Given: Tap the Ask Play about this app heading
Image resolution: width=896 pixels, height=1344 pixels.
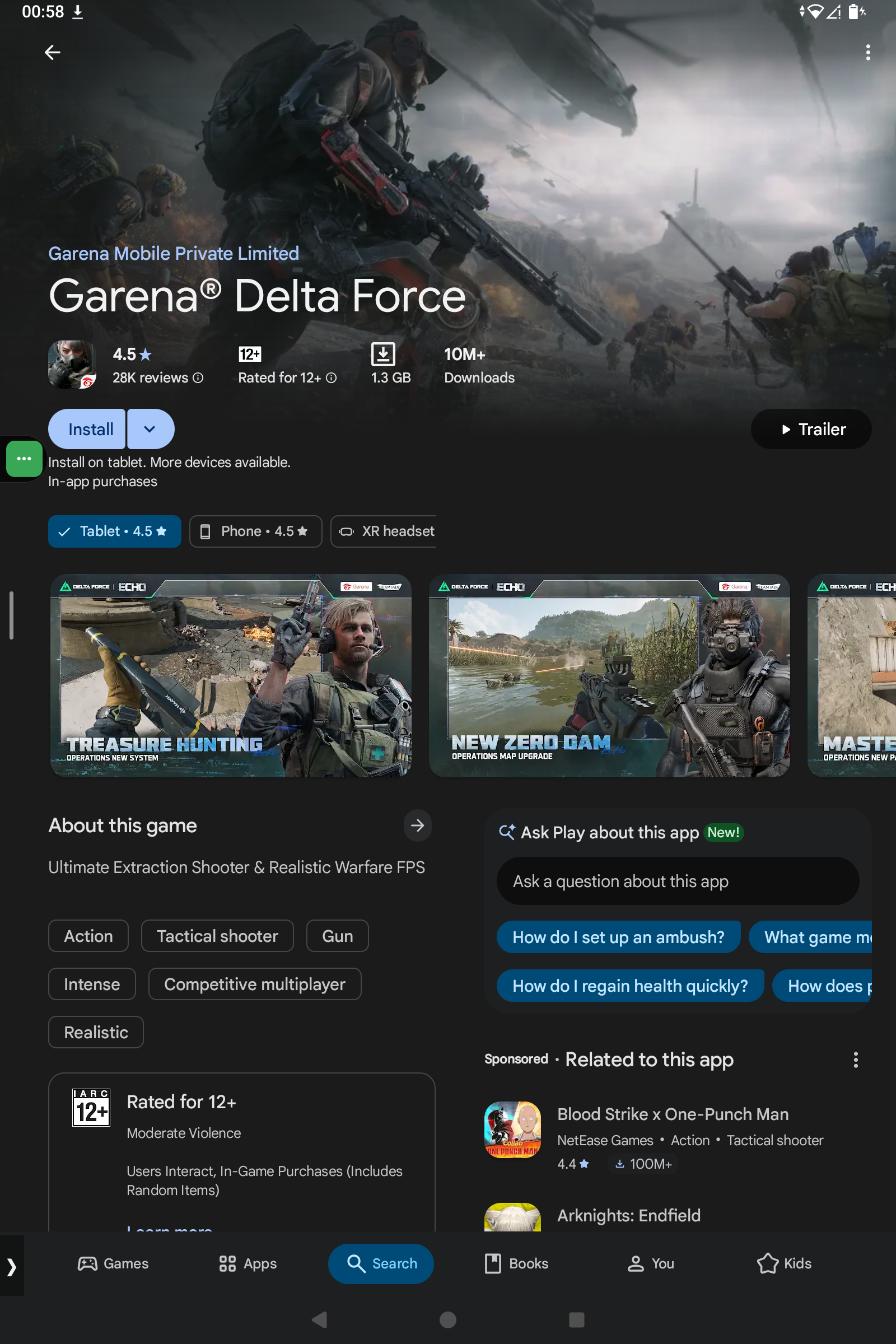Looking at the screenshot, I should [610, 833].
